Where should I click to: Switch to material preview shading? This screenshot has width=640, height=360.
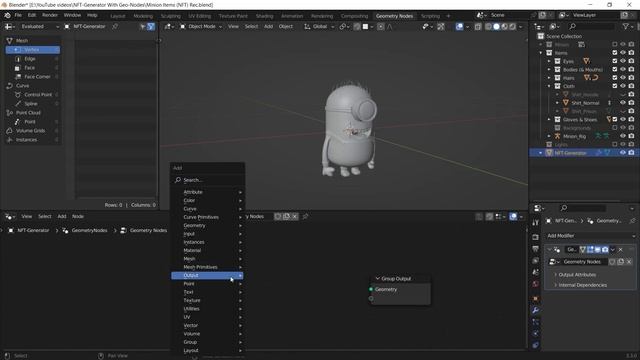point(504,27)
